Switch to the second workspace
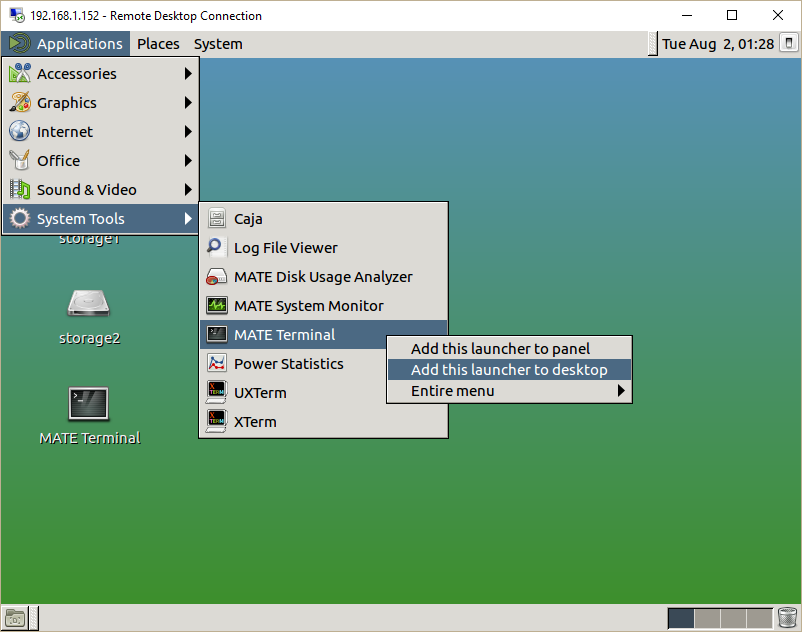802x632 pixels. pyautogui.click(x=707, y=618)
